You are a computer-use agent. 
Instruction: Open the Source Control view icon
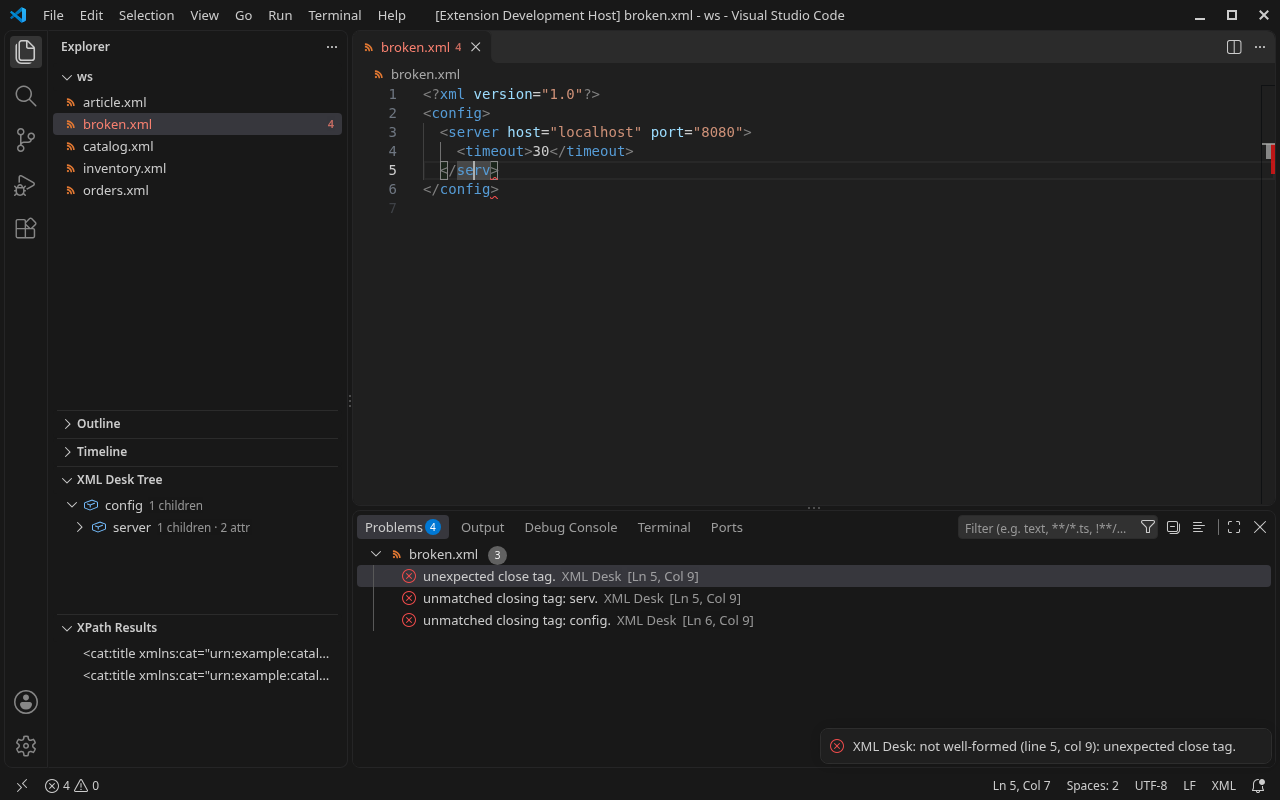coord(26,140)
